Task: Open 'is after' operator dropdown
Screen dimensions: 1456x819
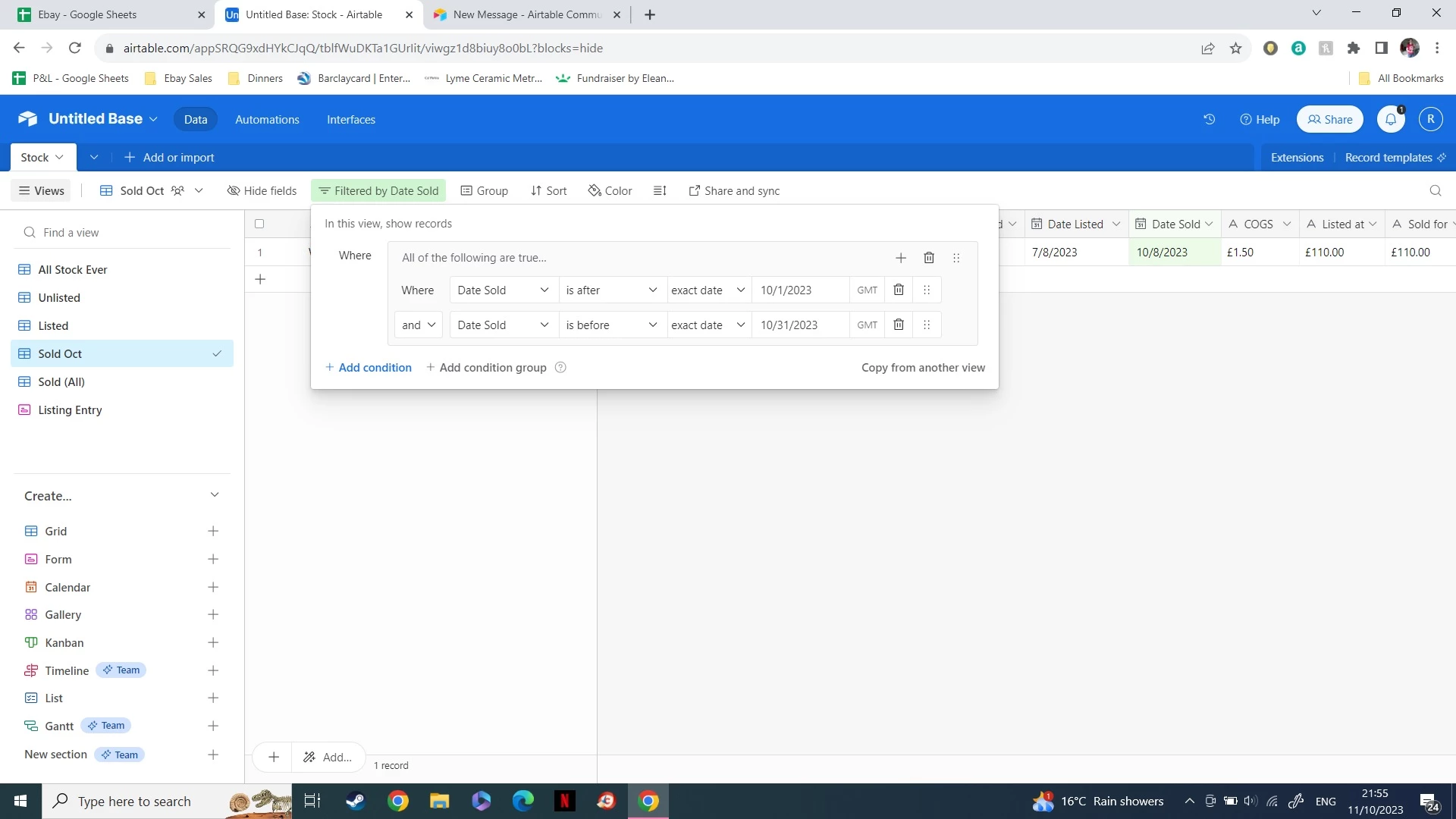Action: 611,290
